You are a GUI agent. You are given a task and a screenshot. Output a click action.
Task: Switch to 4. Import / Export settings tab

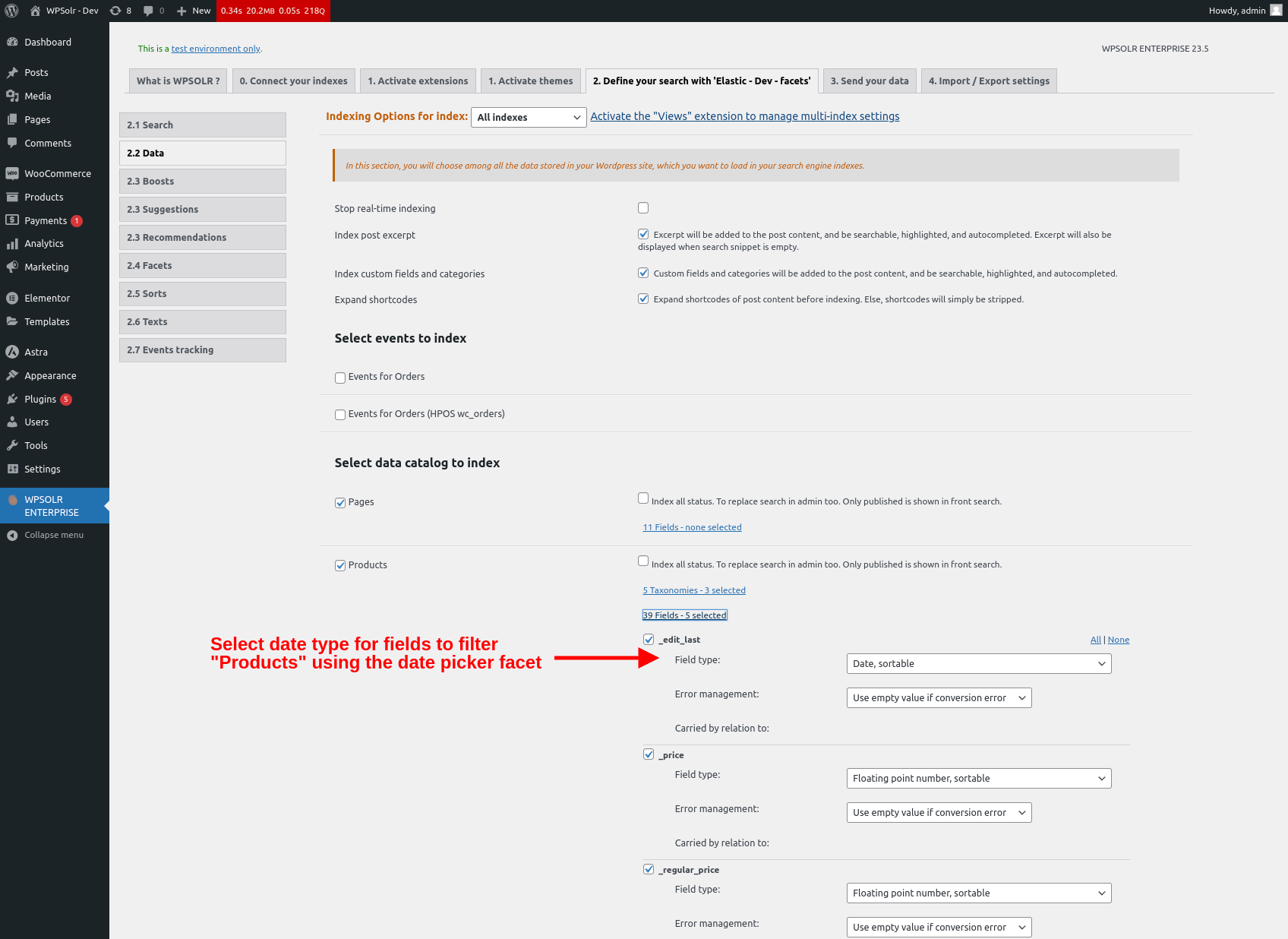click(x=989, y=81)
